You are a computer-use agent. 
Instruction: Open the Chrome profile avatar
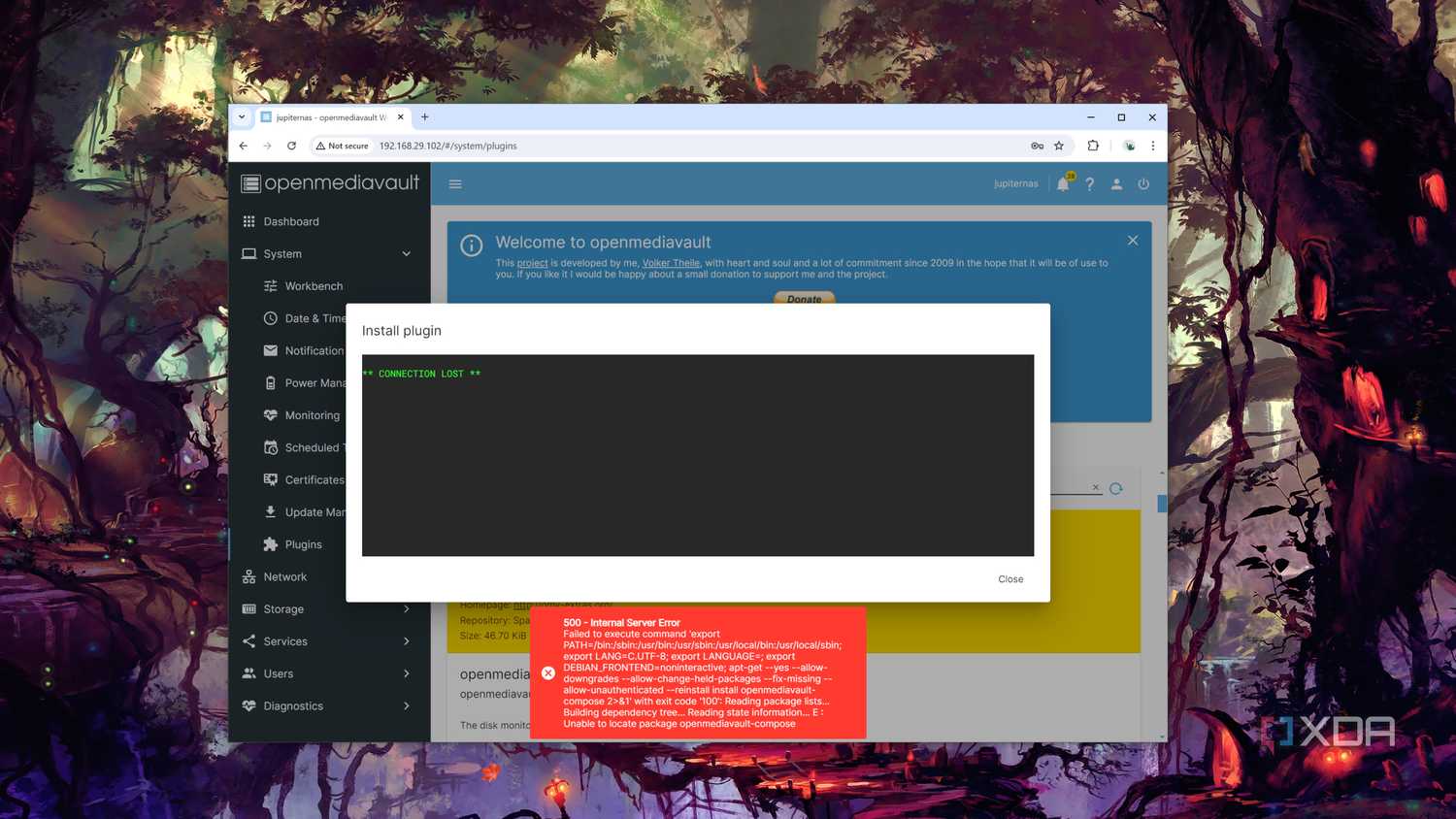click(x=1130, y=146)
